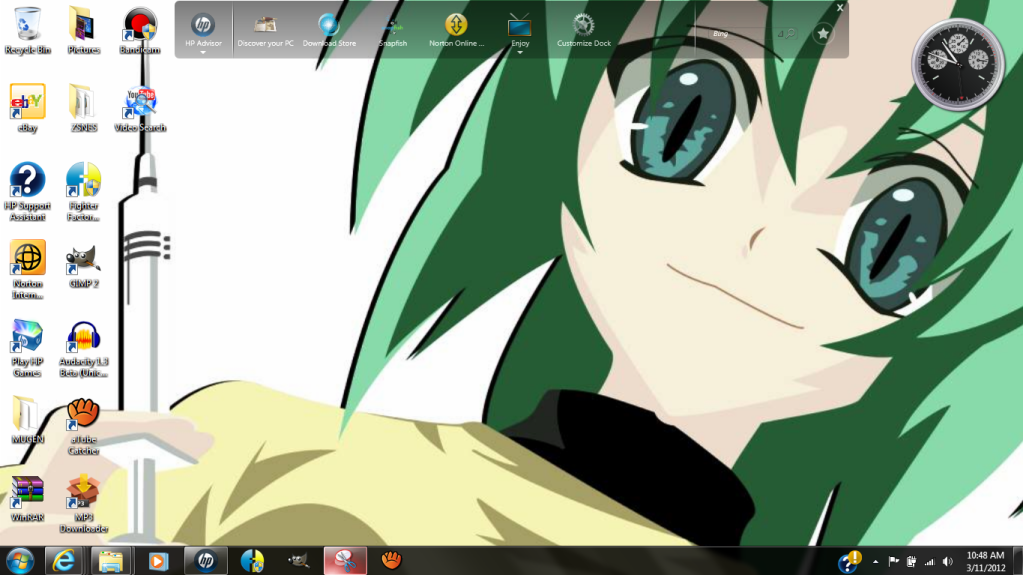Image resolution: width=1023 pixels, height=575 pixels.
Task: Select the WinRAR desktop shortcut
Action: 27,498
